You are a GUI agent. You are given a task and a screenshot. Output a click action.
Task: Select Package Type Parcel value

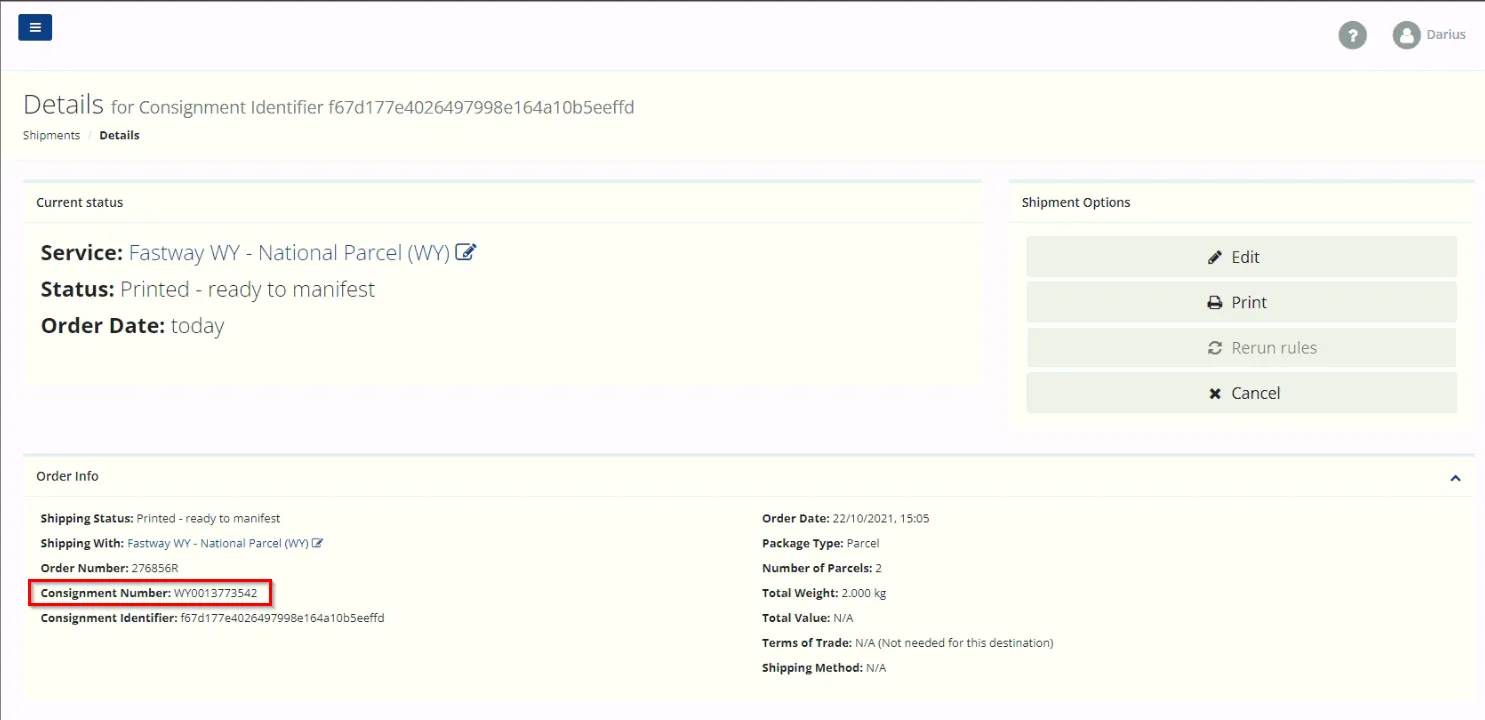pos(862,544)
